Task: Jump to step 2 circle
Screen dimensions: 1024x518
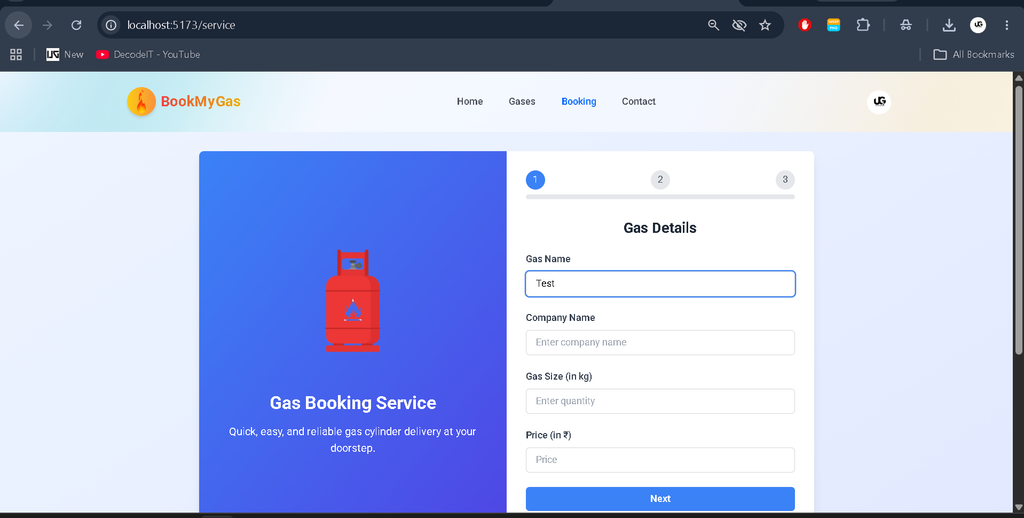Action: 660,180
